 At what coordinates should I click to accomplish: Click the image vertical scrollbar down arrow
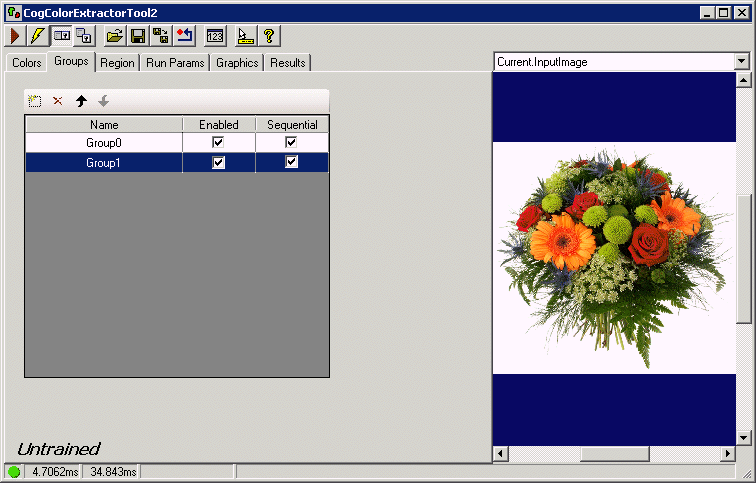(x=743, y=438)
